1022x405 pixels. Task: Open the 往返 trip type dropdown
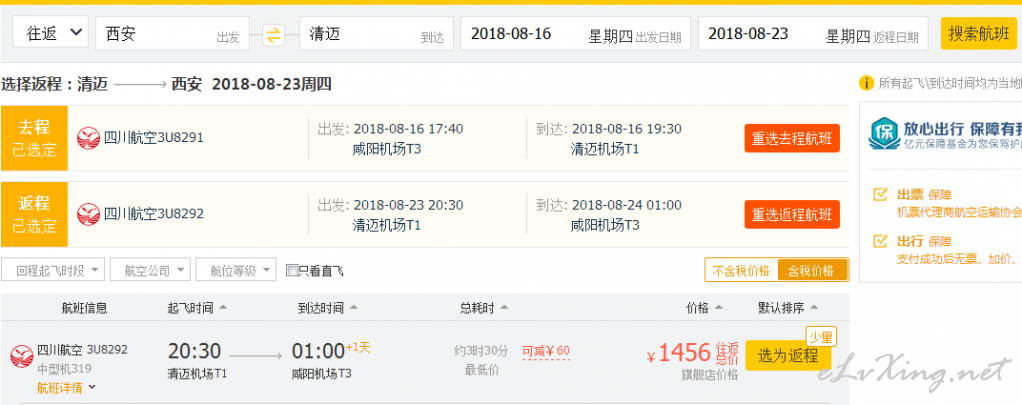tap(51, 33)
